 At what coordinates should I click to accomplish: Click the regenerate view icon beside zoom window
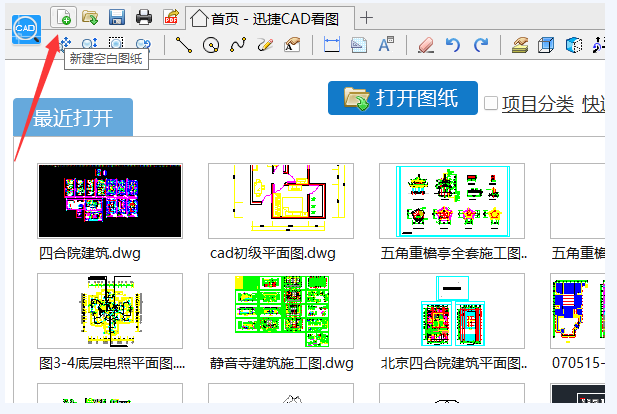[x=143, y=44]
